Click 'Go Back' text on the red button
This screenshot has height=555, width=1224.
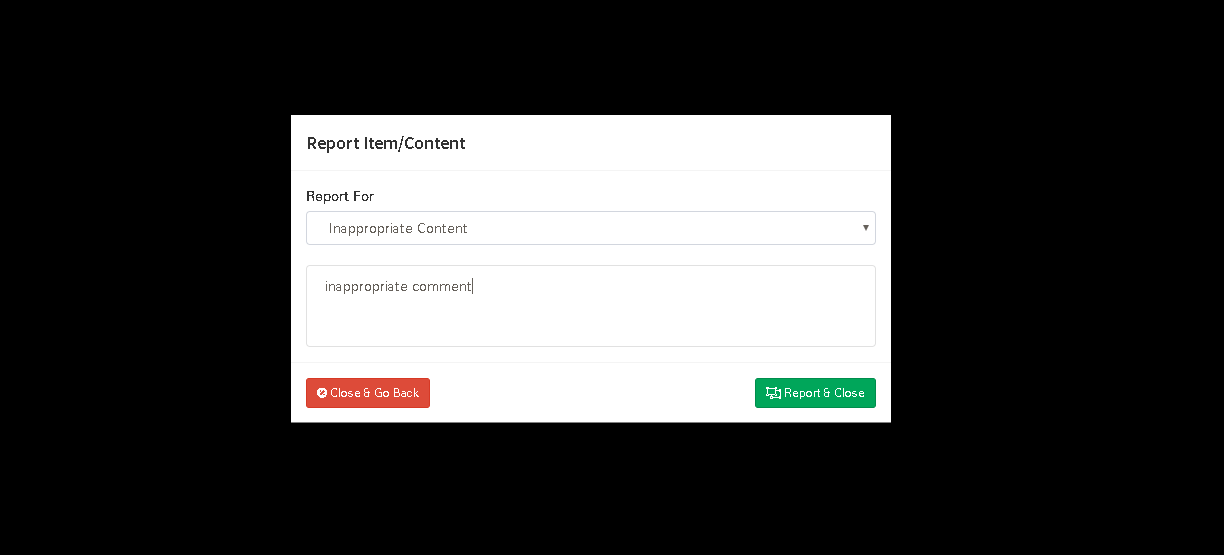(x=397, y=393)
